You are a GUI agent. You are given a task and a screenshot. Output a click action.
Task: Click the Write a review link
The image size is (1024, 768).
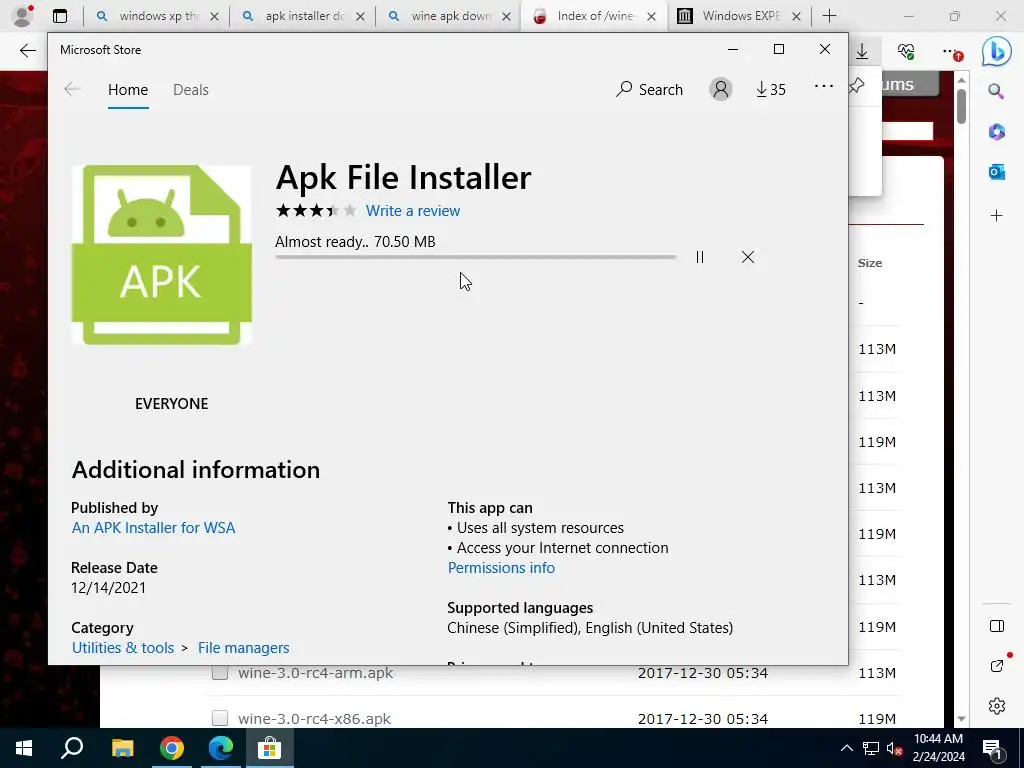(x=413, y=211)
